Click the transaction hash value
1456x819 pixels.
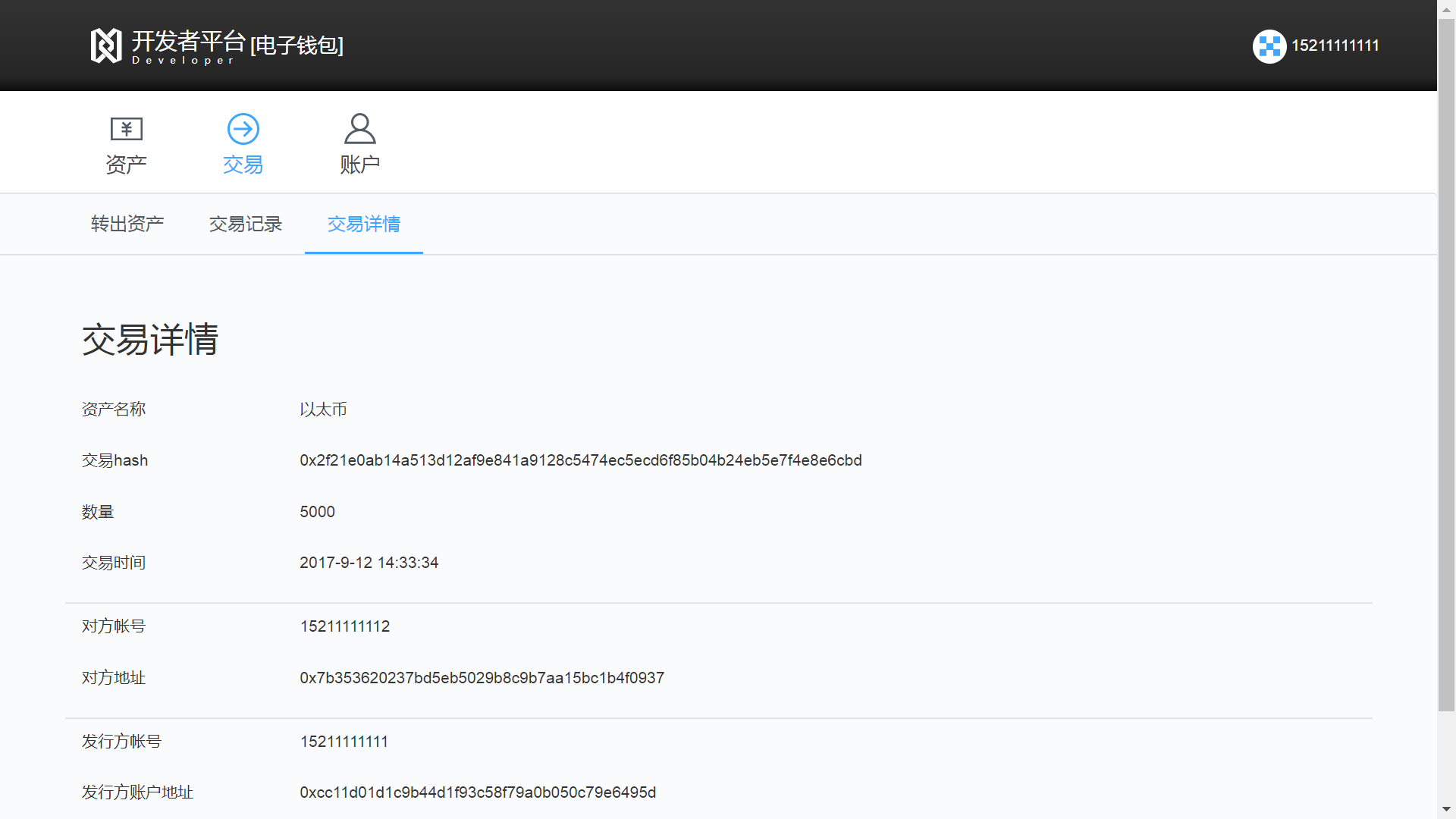[x=580, y=460]
